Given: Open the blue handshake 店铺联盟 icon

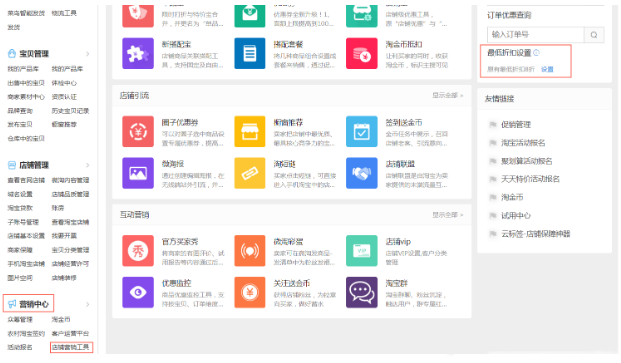Looking at the screenshot, I should (x=362, y=173).
